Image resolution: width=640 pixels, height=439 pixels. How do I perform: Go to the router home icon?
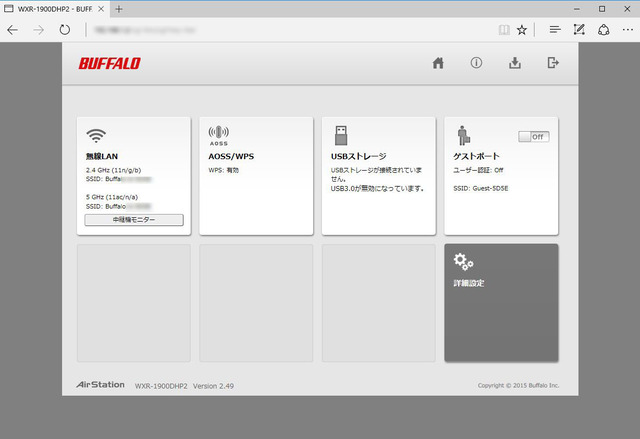tap(438, 63)
